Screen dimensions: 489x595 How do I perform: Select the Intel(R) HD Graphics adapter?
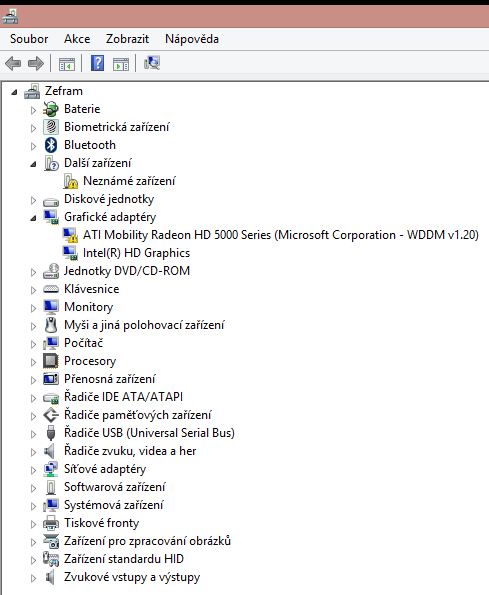point(136,253)
